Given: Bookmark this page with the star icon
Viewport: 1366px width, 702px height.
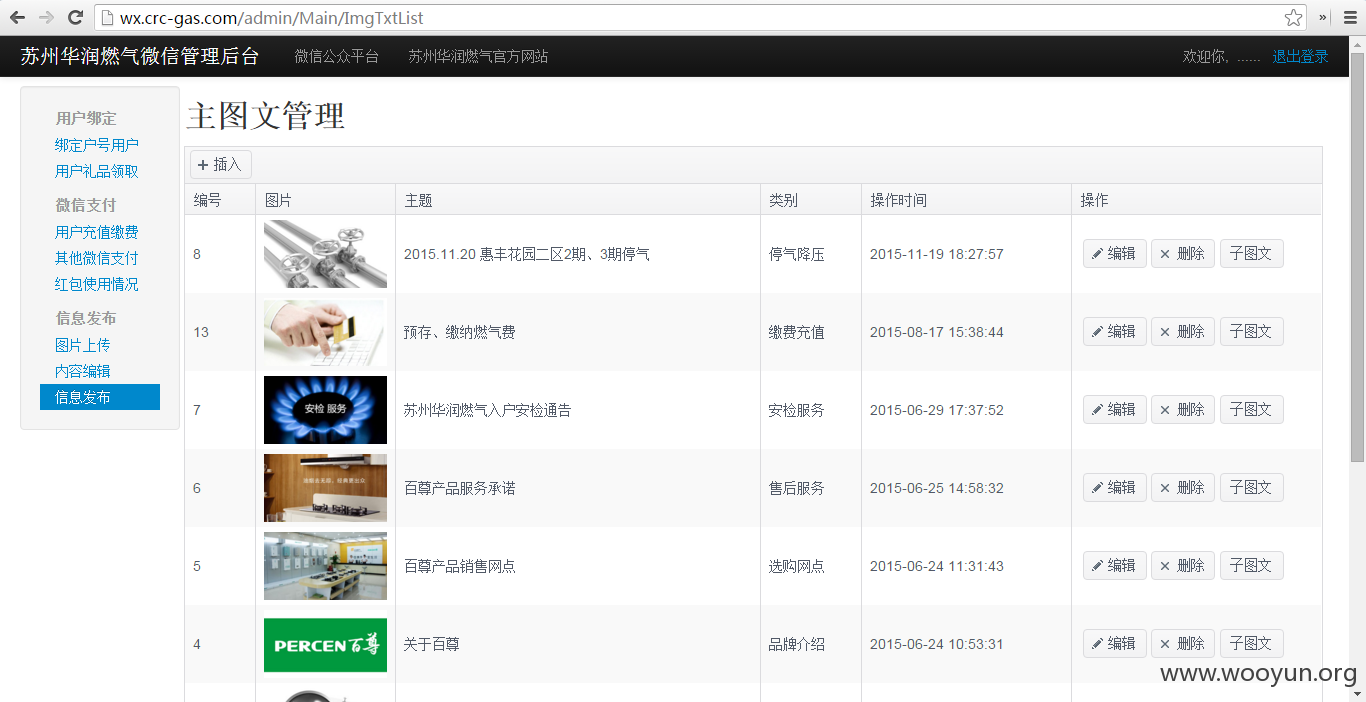Looking at the screenshot, I should (x=1293, y=17).
